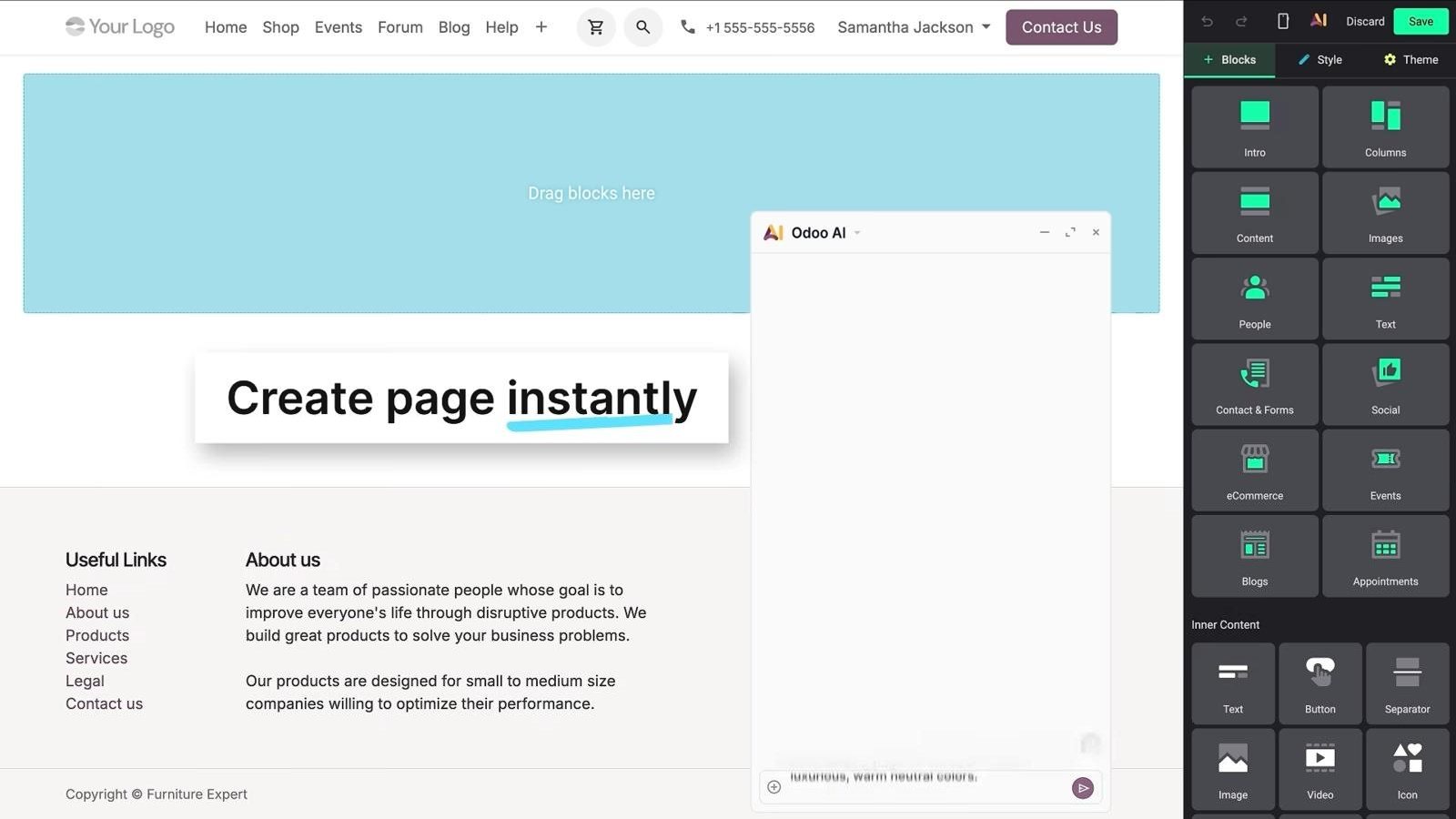The image size is (1456, 819).
Task: Select the eCommerce block category
Action: [1255, 470]
